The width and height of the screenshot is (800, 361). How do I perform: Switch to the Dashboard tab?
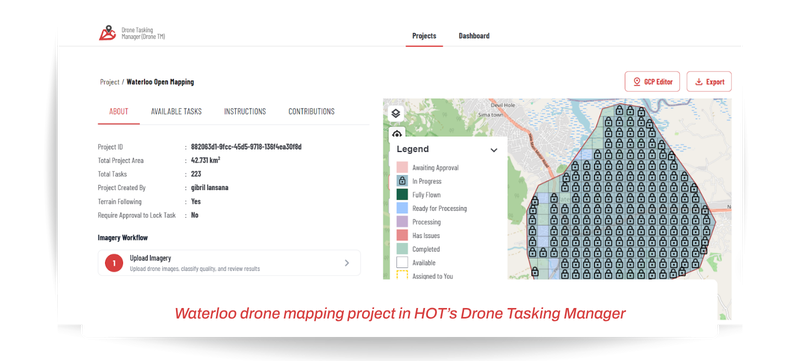pos(474,36)
